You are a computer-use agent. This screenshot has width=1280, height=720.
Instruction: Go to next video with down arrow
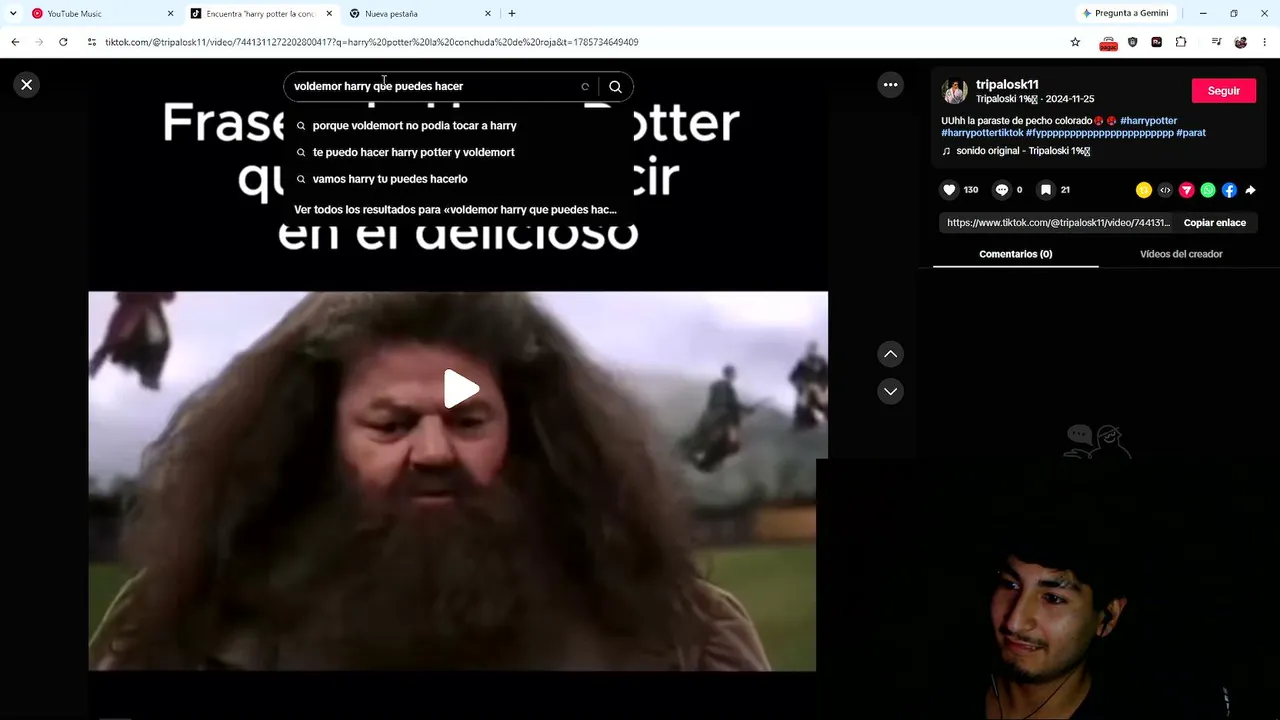coord(890,391)
